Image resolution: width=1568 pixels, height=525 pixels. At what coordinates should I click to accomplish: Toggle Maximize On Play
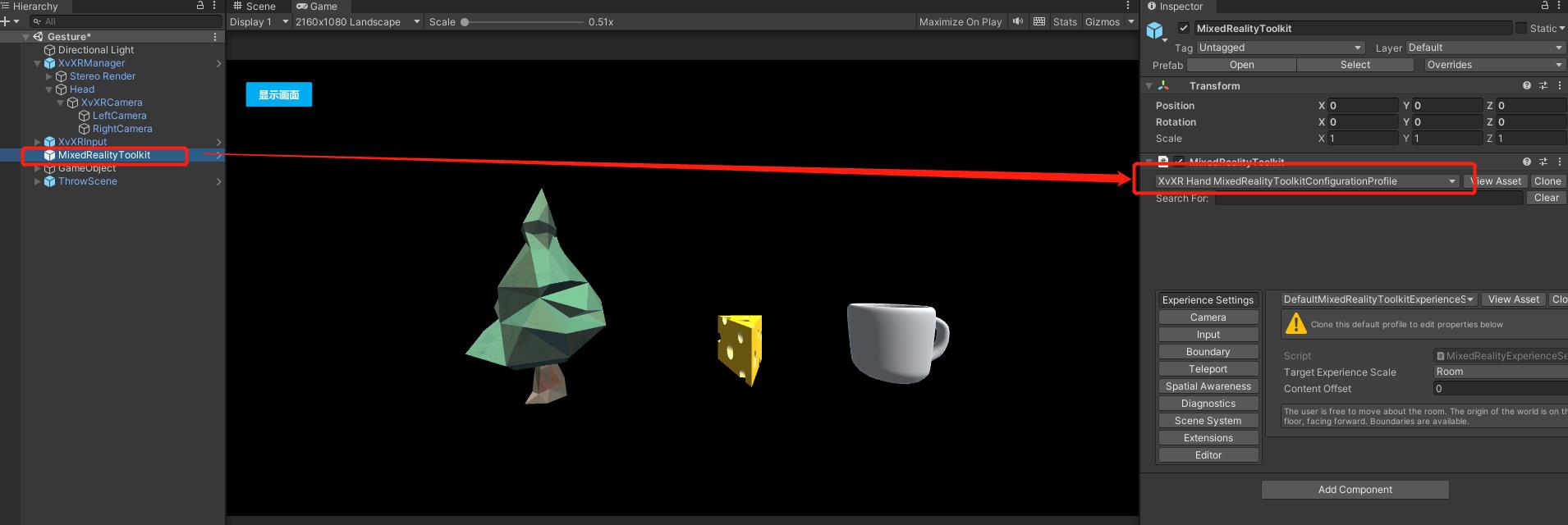tap(961, 22)
